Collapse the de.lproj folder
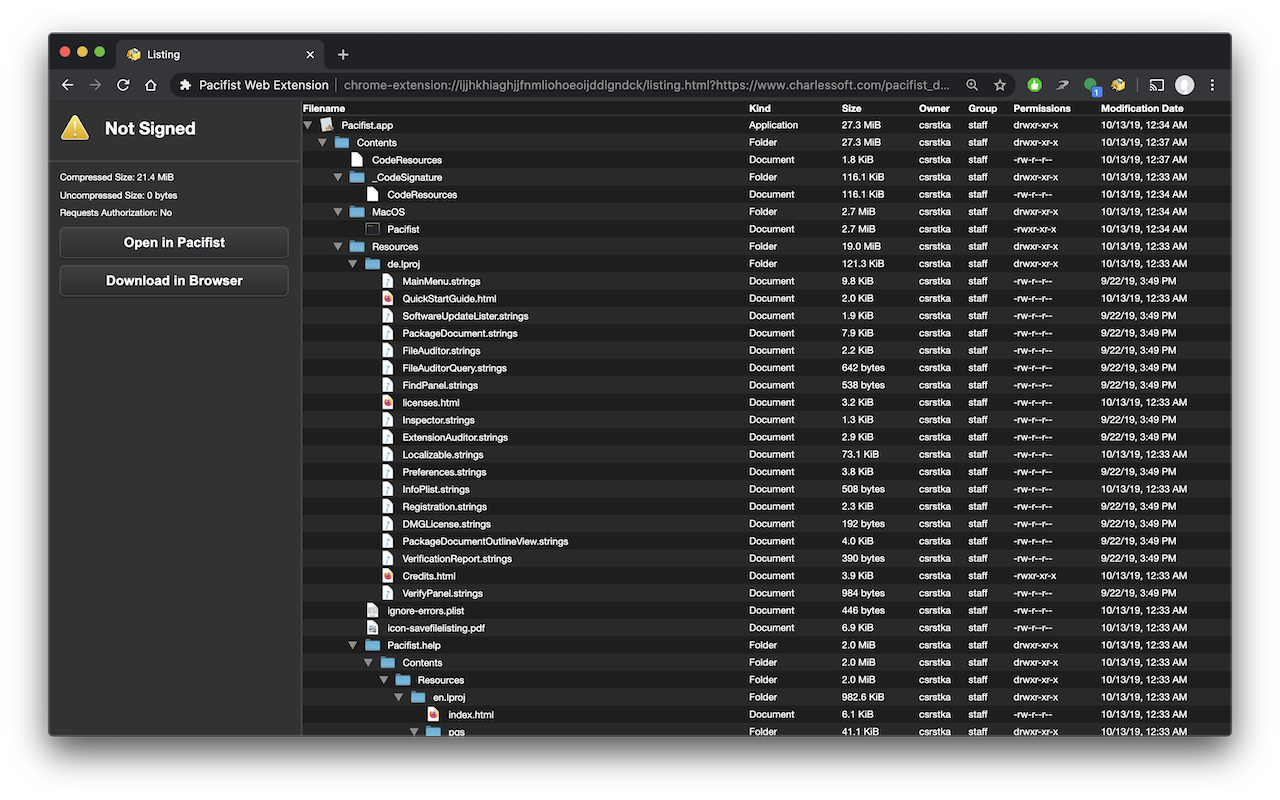This screenshot has height=800, width=1280. [353, 263]
